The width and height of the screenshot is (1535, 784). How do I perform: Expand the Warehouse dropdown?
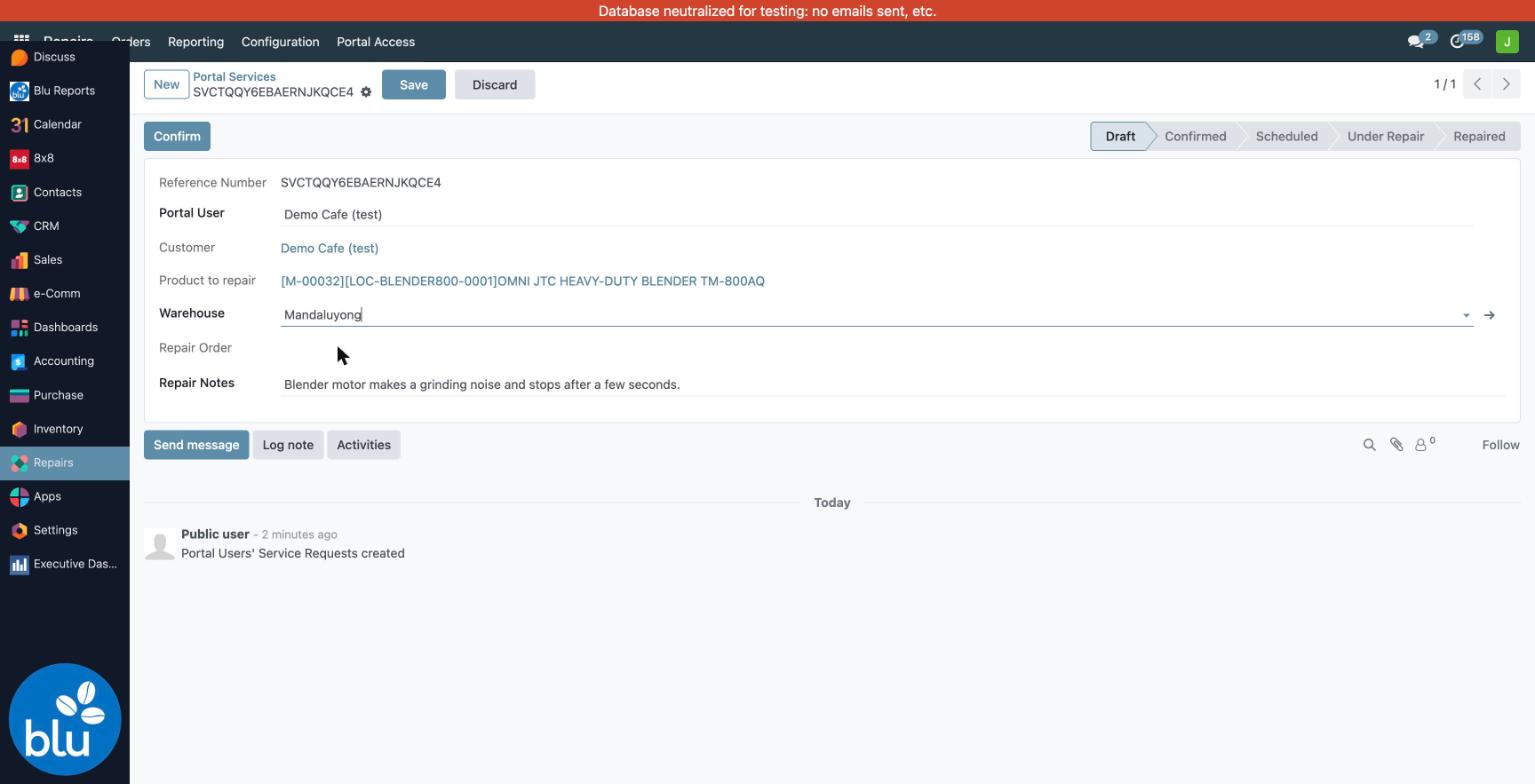point(1466,316)
